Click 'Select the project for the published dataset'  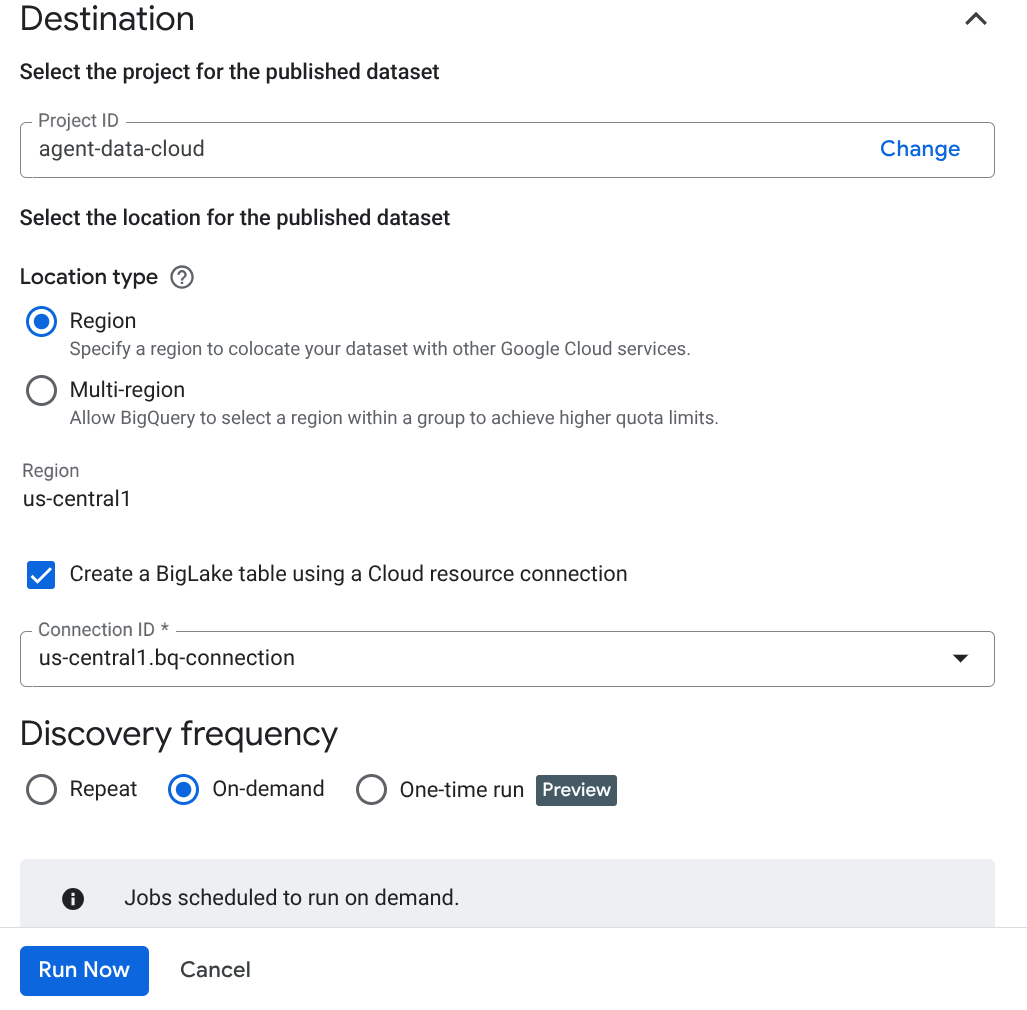point(229,72)
